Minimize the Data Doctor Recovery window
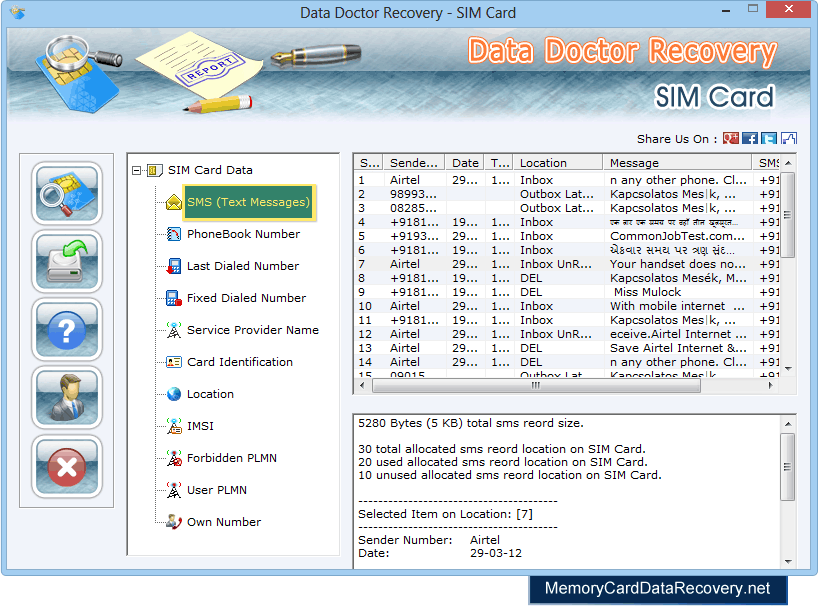Viewport: 818px width, 606px height. pos(726,10)
